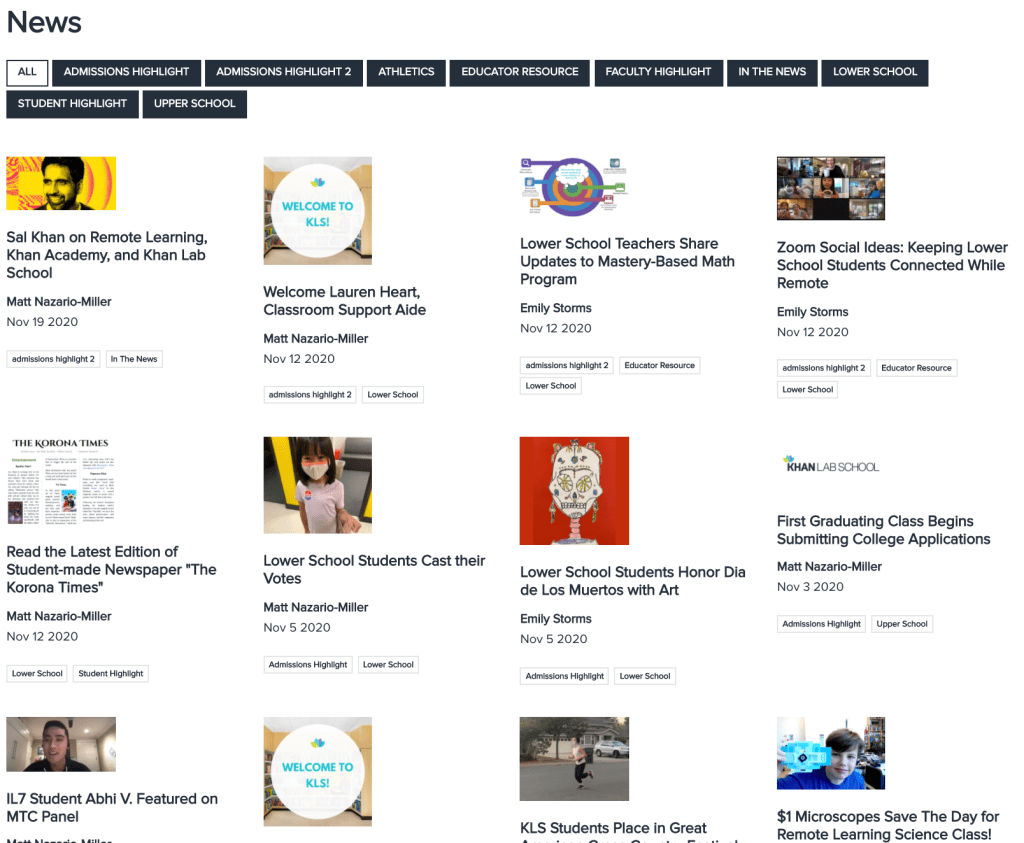Open the Dia de Los Muertos skull artwork image
1024x843 pixels.
(574, 491)
